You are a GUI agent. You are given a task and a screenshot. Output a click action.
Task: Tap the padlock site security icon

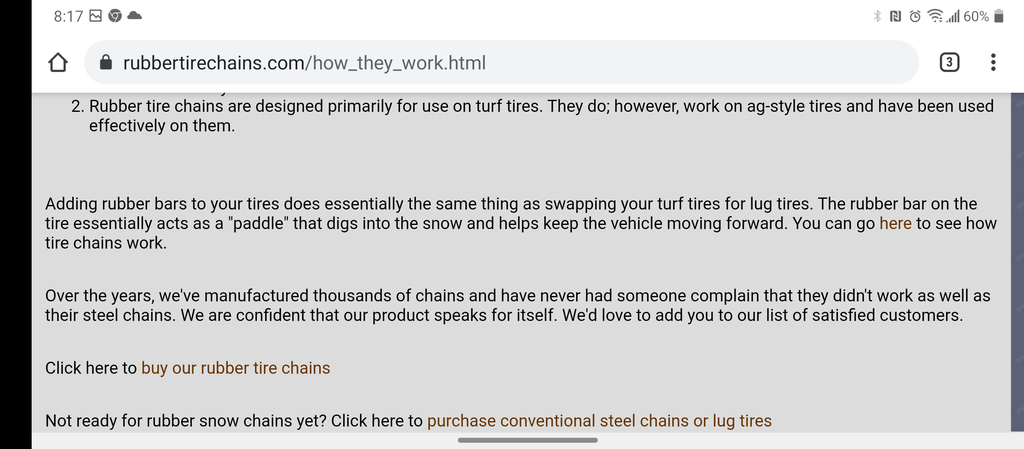(106, 63)
